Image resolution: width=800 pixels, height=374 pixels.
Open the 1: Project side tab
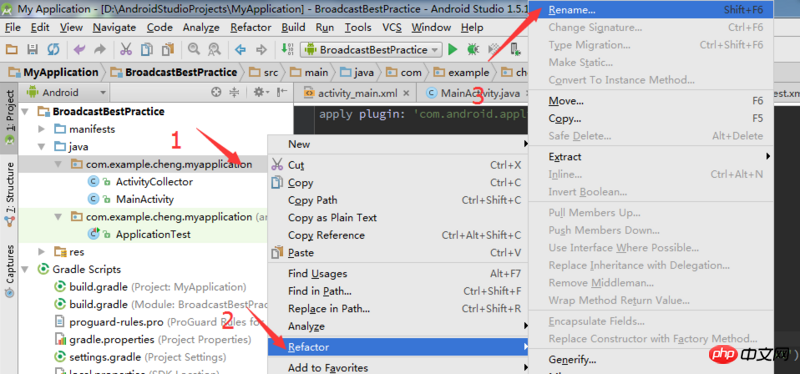(x=10, y=119)
